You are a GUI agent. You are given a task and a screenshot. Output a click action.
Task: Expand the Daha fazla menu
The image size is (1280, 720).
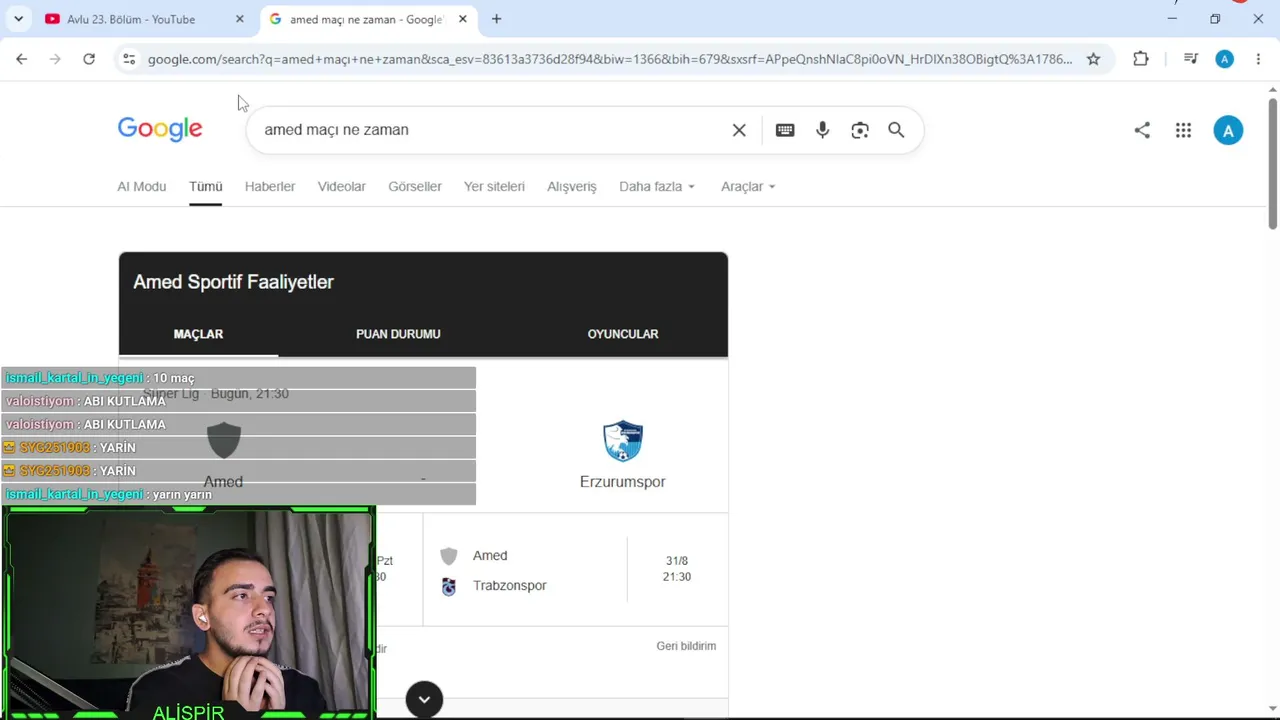[x=657, y=186]
